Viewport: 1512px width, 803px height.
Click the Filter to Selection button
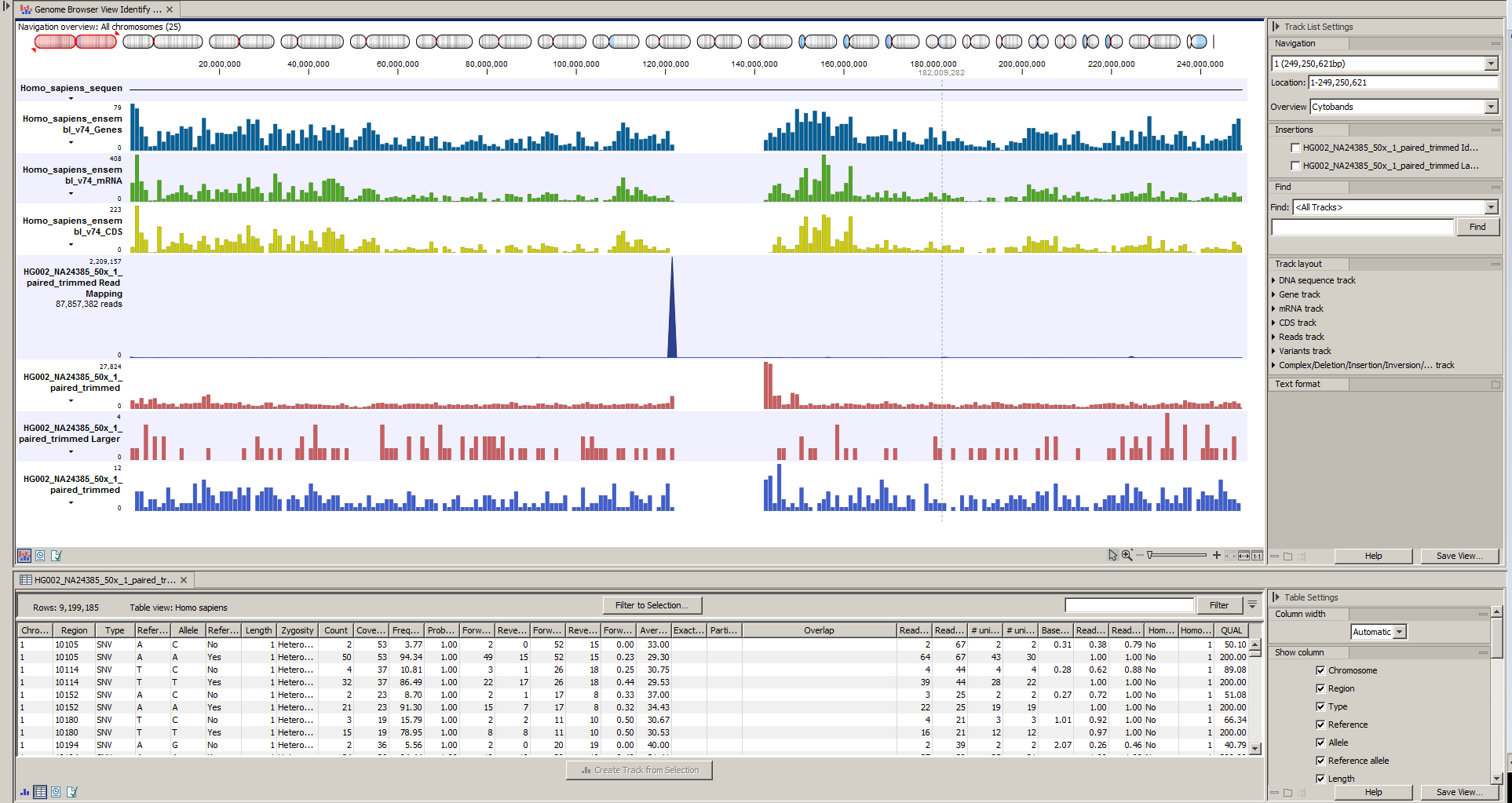(652, 605)
